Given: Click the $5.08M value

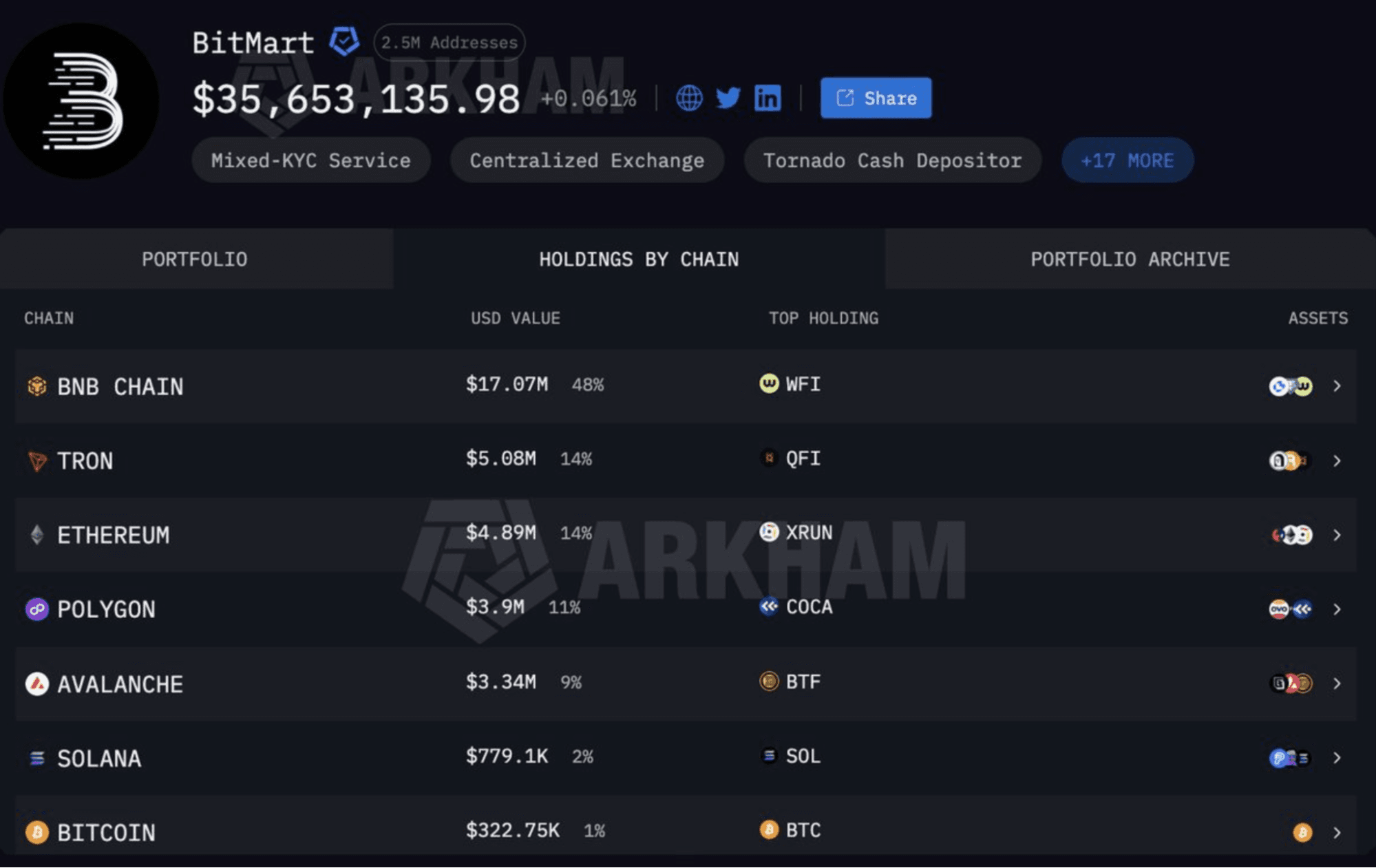Looking at the screenshot, I should point(501,458).
